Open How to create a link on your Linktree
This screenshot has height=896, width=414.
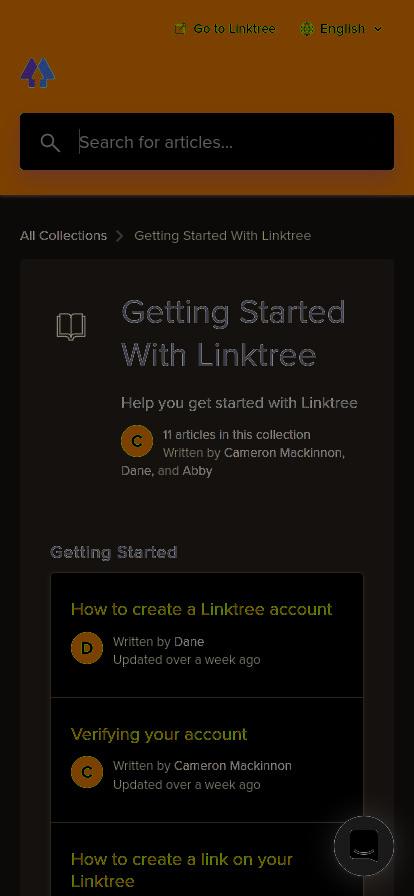point(182,870)
